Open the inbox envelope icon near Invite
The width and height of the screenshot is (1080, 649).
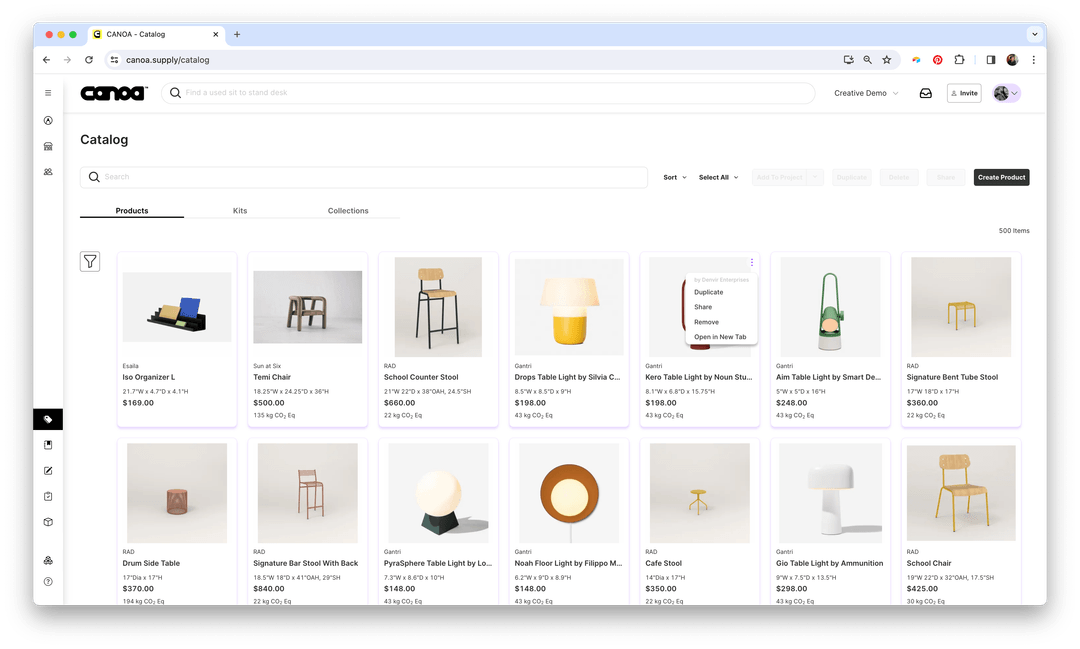point(925,93)
